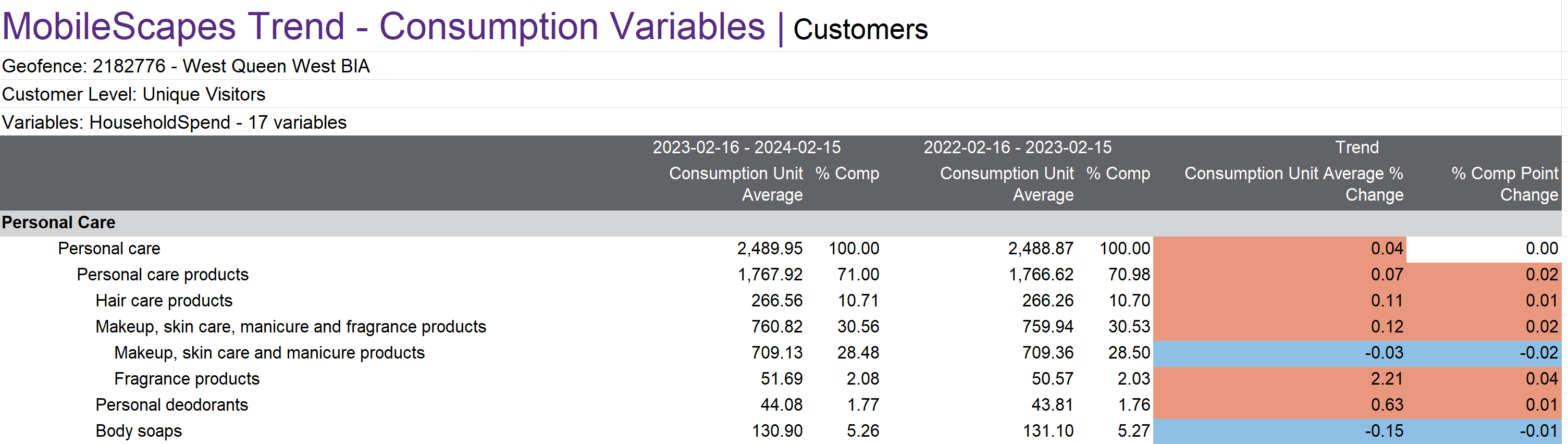Click the Personal care row label
This screenshot has height=444, width=1568.
[x=109, y=249]
